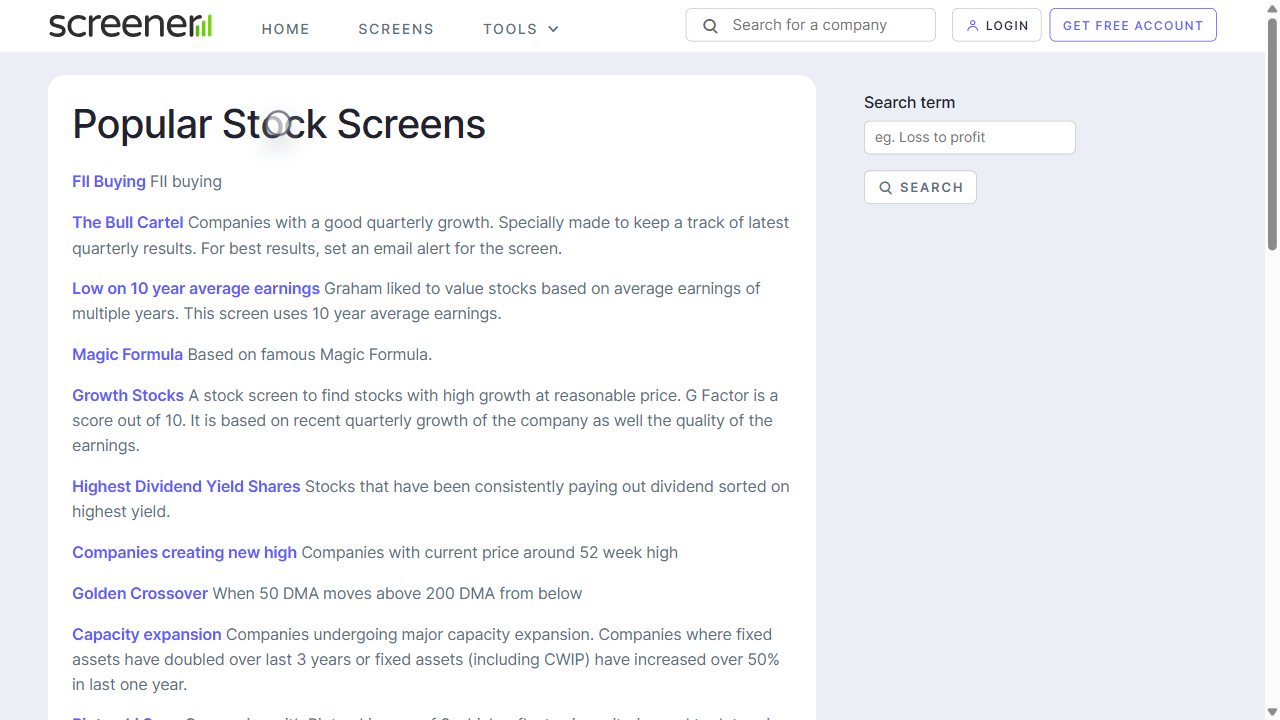Open the Highest Dividend Yield Shares screen
This screenshot has width=1280, height=720.
pyautogui.click(x=186, y=486)
